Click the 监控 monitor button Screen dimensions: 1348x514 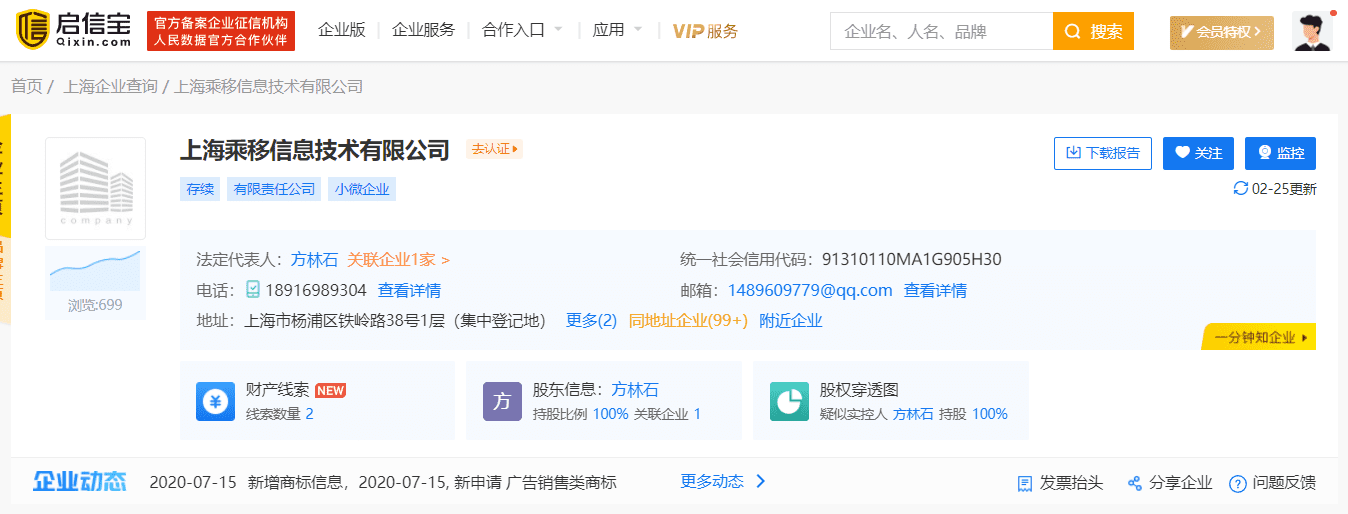pyautogui.click(x=1280, y=153)
